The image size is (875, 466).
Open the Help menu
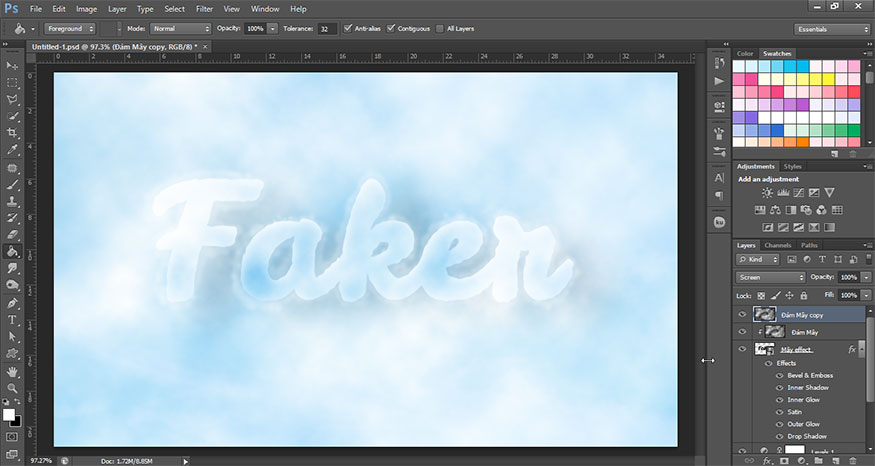(x=298, y=9)
